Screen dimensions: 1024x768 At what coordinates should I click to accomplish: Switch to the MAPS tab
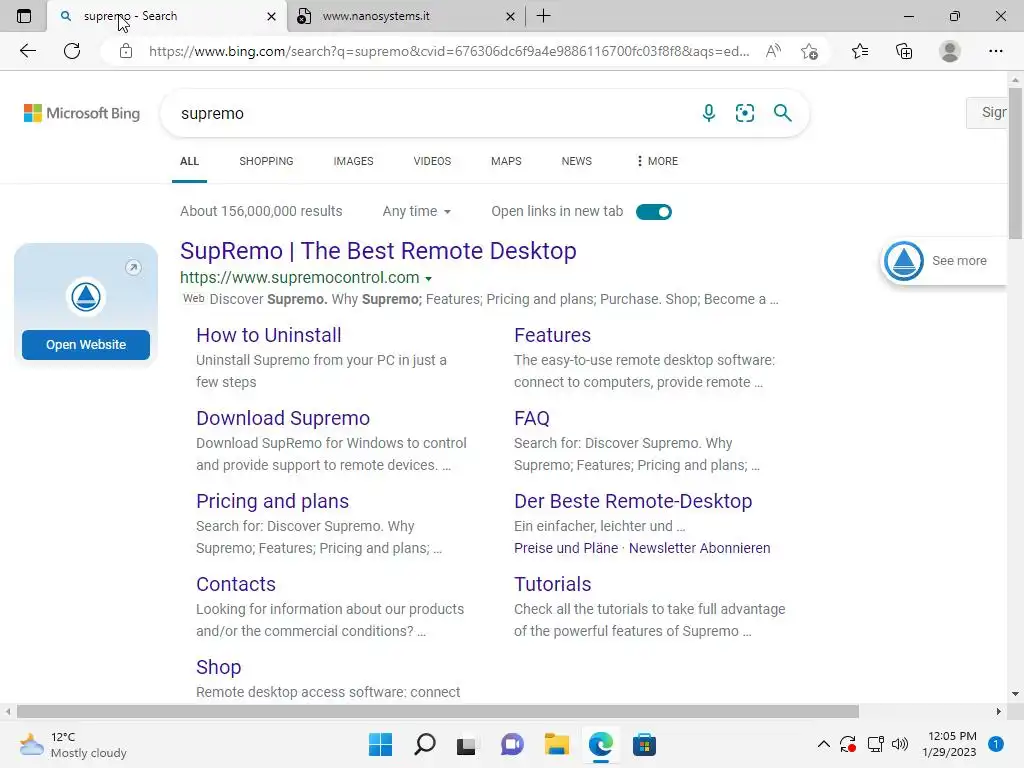[506, 161]
